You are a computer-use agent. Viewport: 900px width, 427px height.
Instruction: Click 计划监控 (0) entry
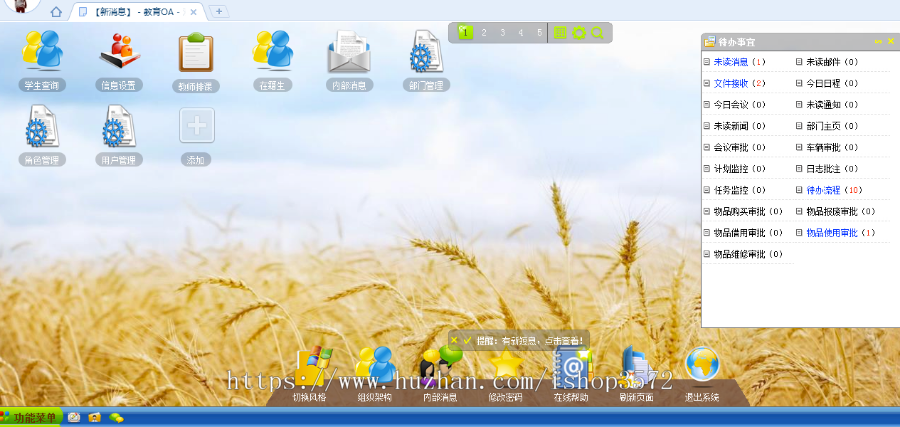739,169
